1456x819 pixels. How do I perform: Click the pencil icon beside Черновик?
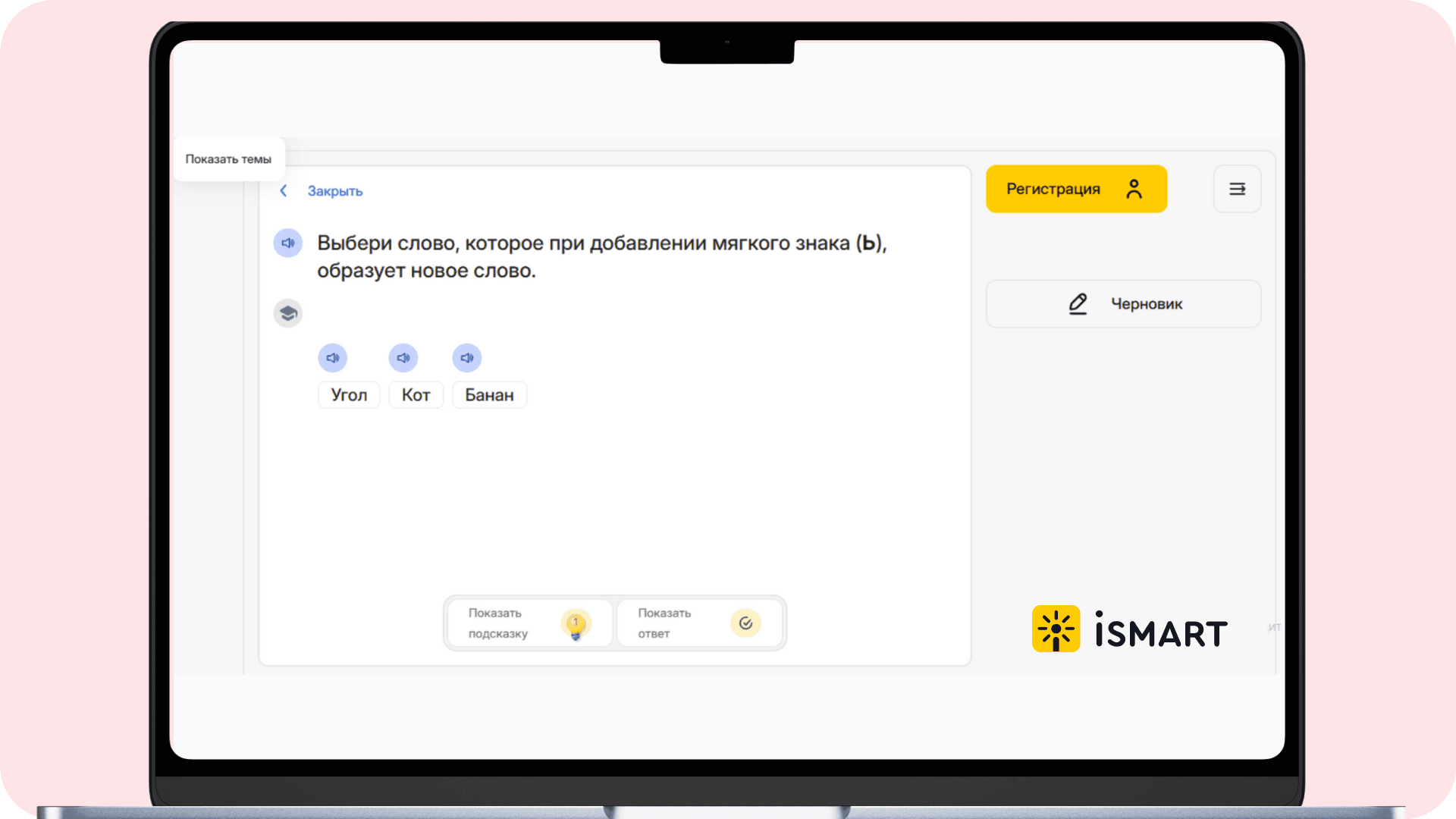pos(1078,304)
